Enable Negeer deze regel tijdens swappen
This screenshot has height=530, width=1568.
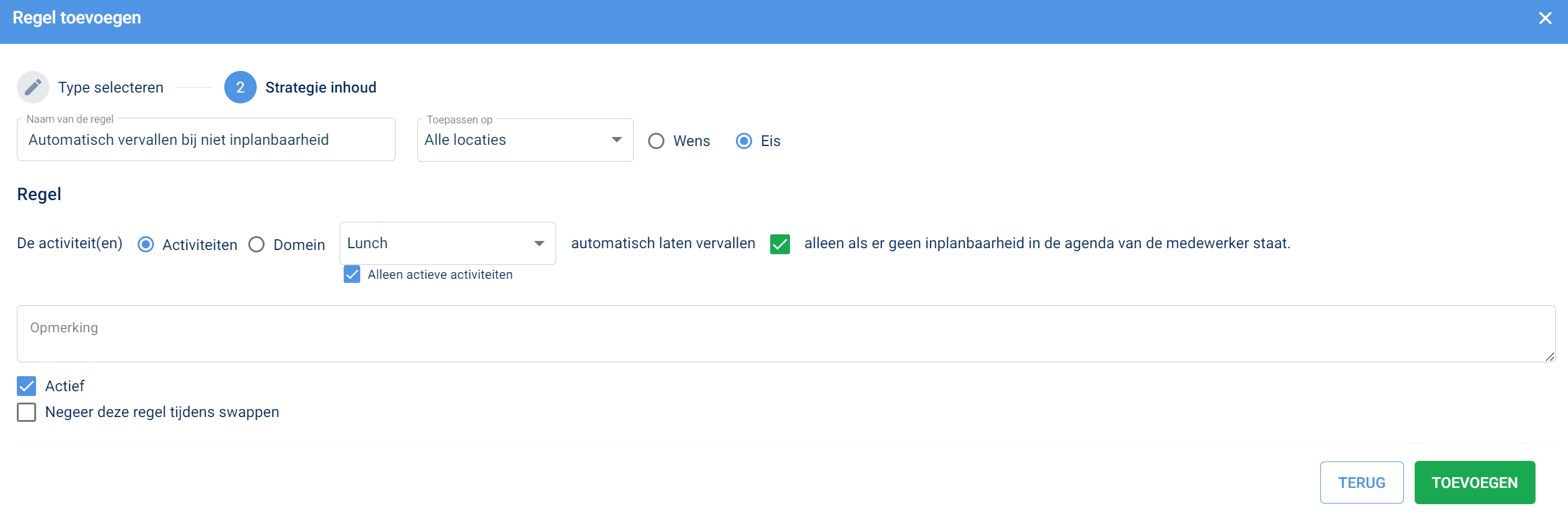pos(27,412)
